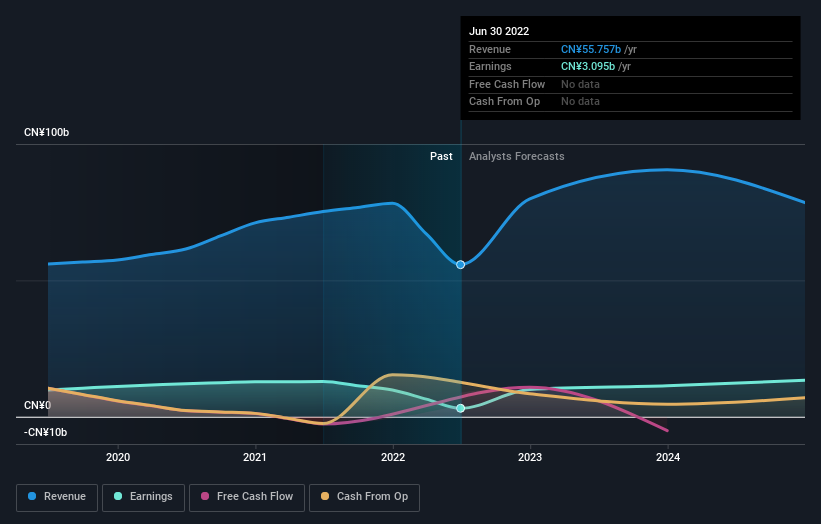821x524 pixels.
Task: Click the Free Cash Flow No data value
Action: (x=580, y=84)
